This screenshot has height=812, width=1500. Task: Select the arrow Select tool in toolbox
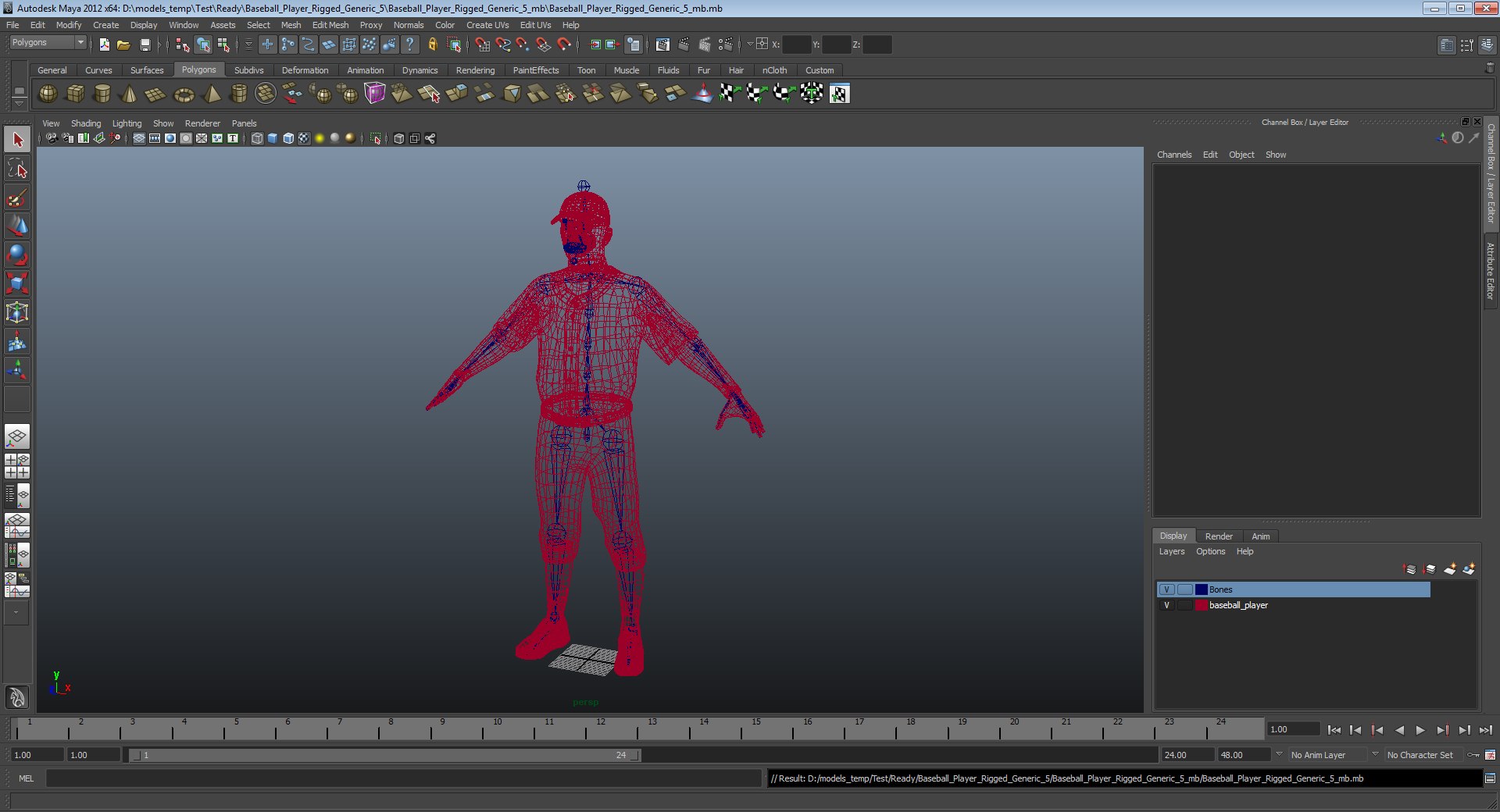(x=17, y=140)
